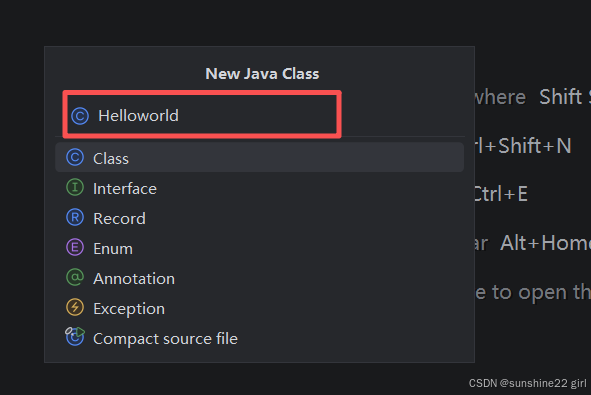Click the orange Exception lightning icon
Viewport: 591px width, 395px height.
coord(75,308)
